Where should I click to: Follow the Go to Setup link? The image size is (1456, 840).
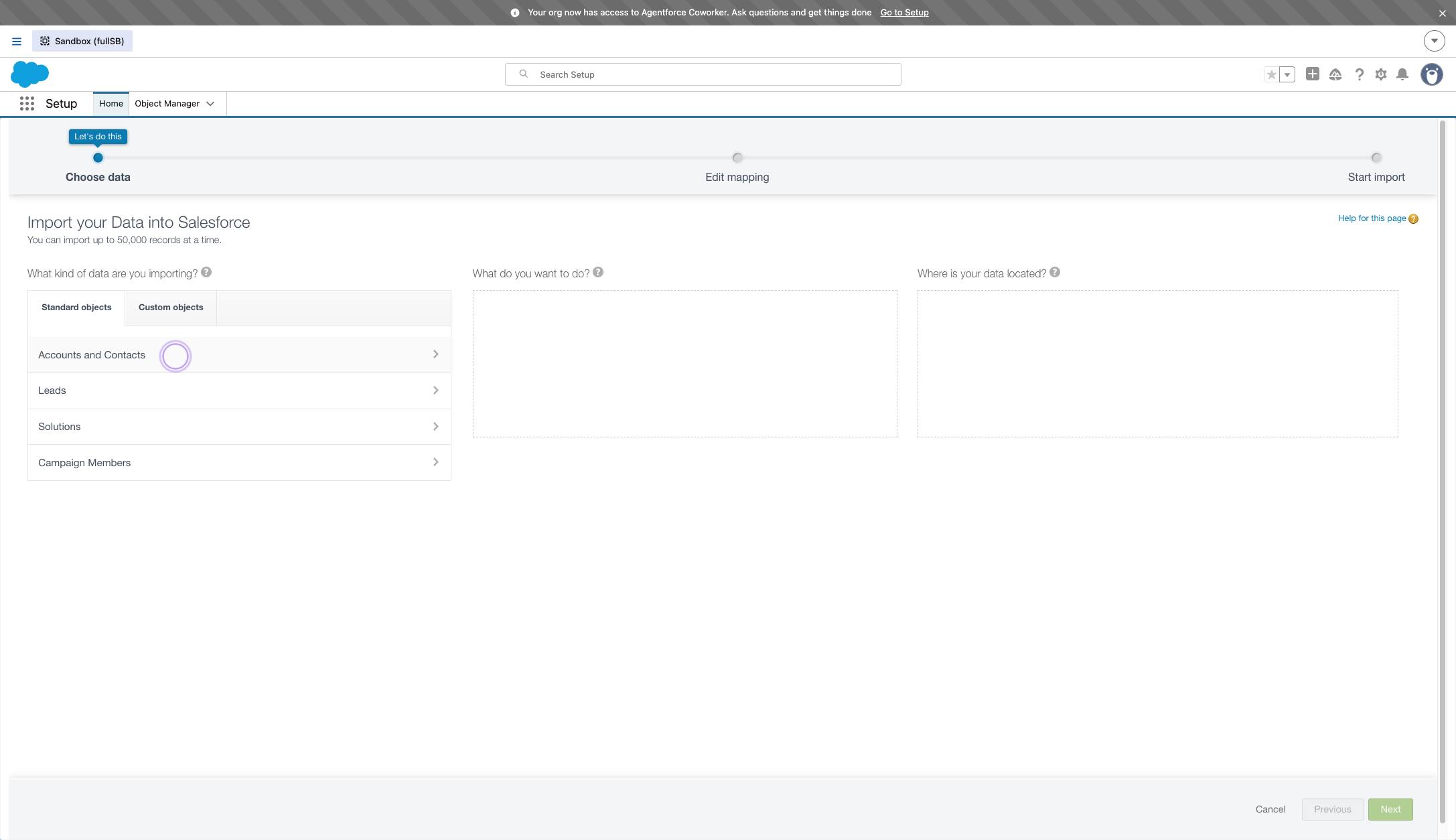(904, 13)
